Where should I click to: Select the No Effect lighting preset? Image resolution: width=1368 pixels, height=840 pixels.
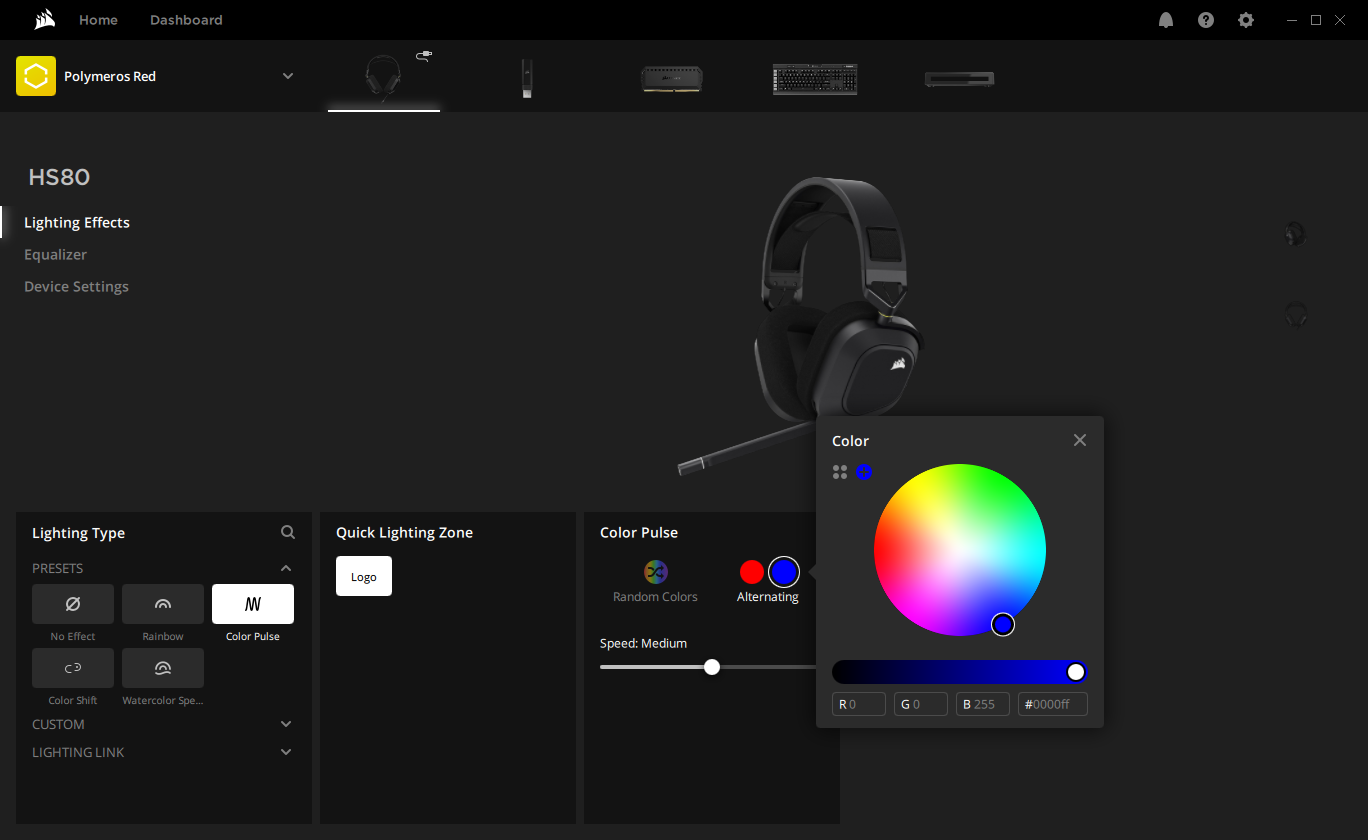pos(73,604)
